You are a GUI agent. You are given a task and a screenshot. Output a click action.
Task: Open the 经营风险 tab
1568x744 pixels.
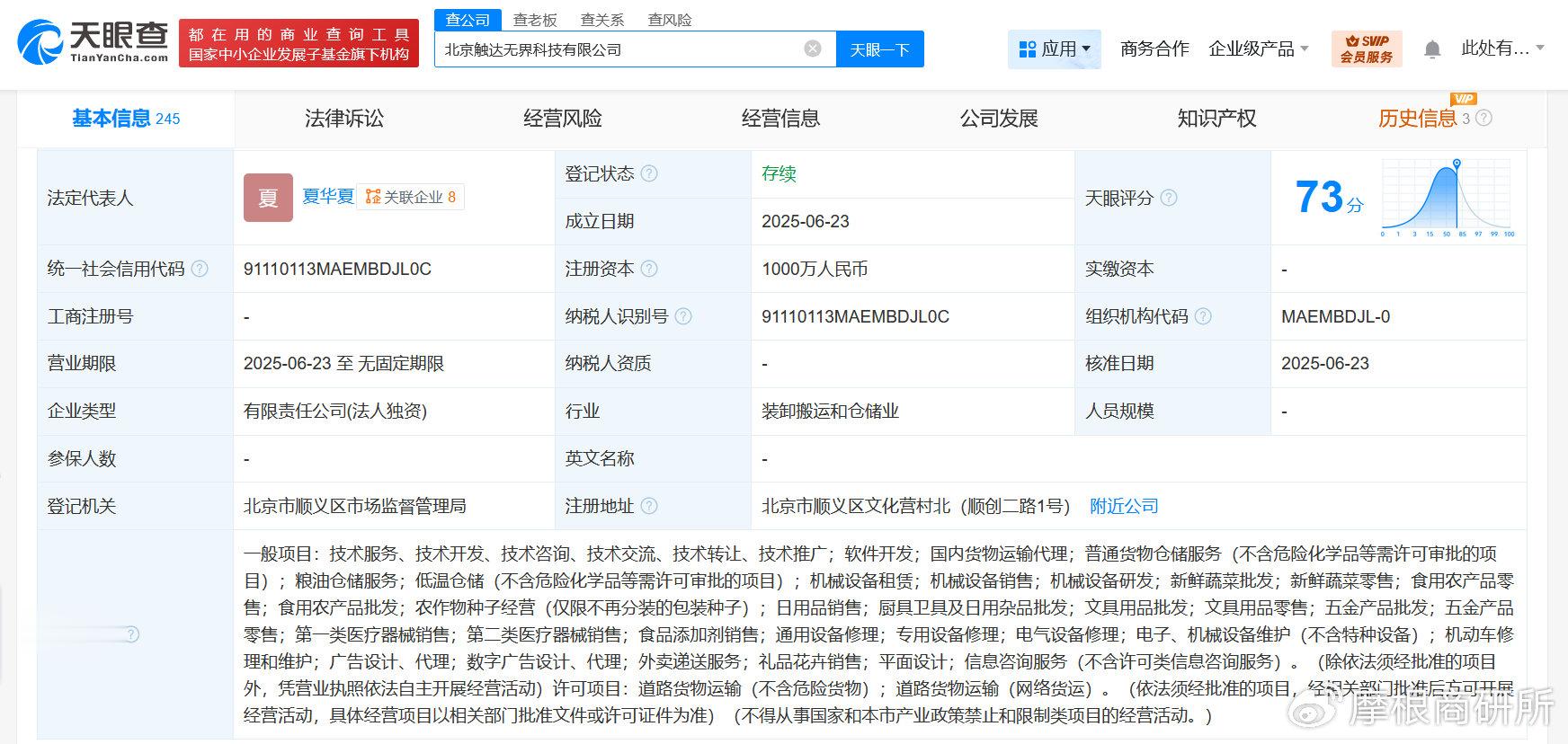coord(562,118)
